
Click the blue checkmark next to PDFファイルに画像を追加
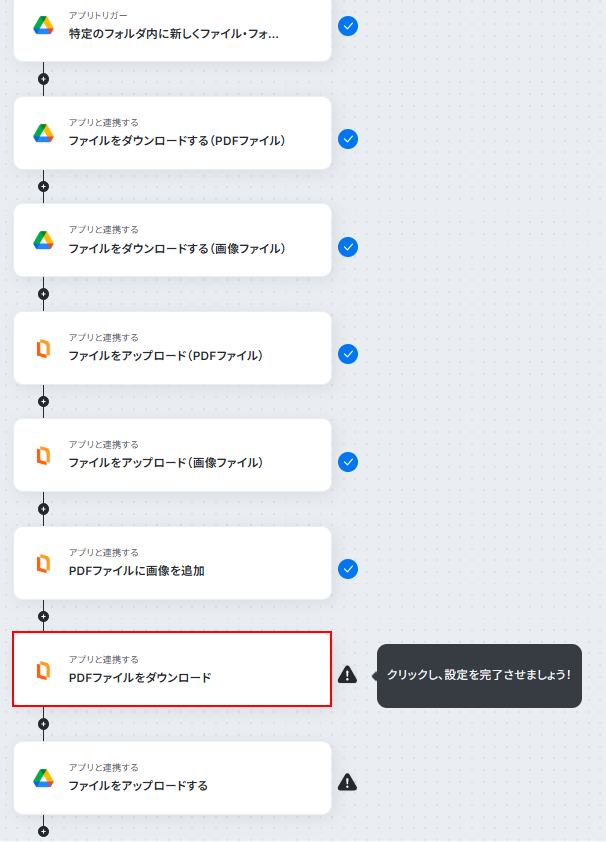(x=348, y=569)
